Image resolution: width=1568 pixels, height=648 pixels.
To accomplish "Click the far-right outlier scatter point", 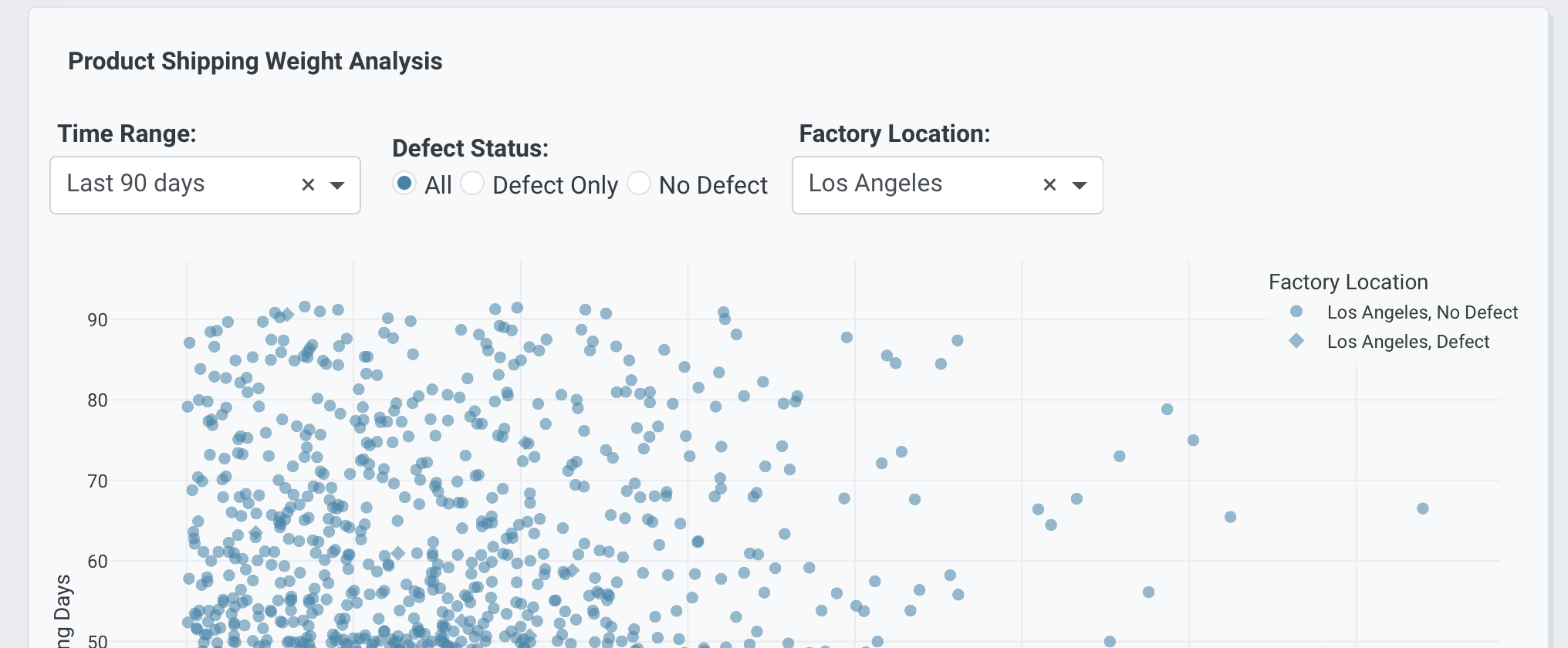I will coord(1422,508).
